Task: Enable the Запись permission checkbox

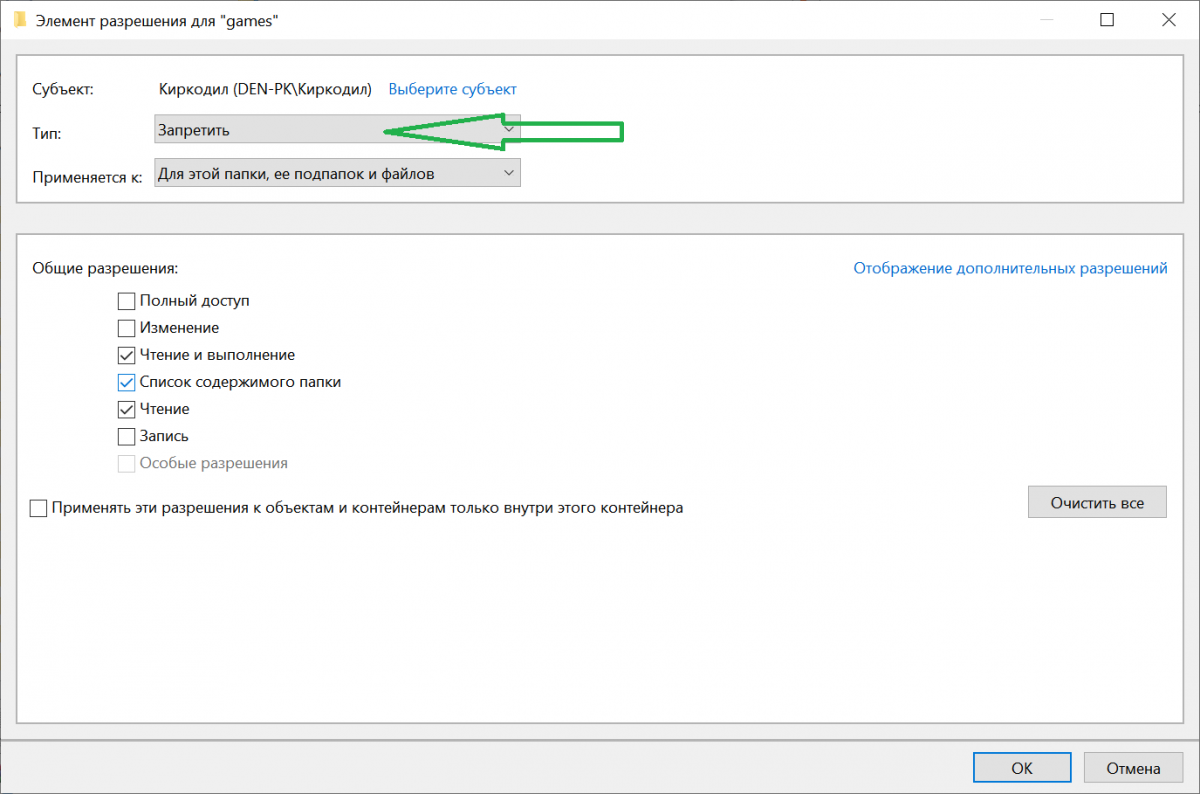Action: click(126, 436)
